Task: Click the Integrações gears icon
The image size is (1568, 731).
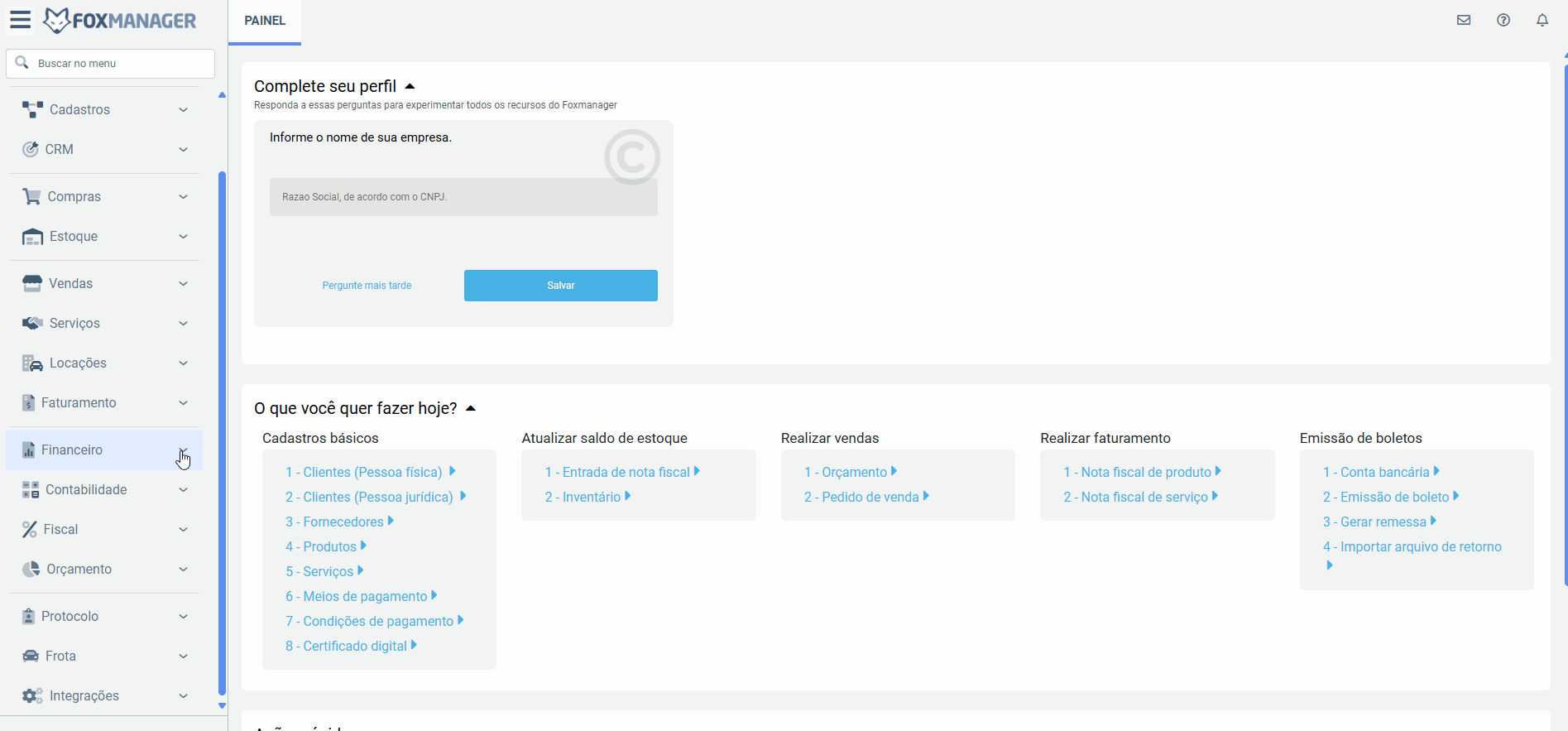Action: (x=32, y=695)
